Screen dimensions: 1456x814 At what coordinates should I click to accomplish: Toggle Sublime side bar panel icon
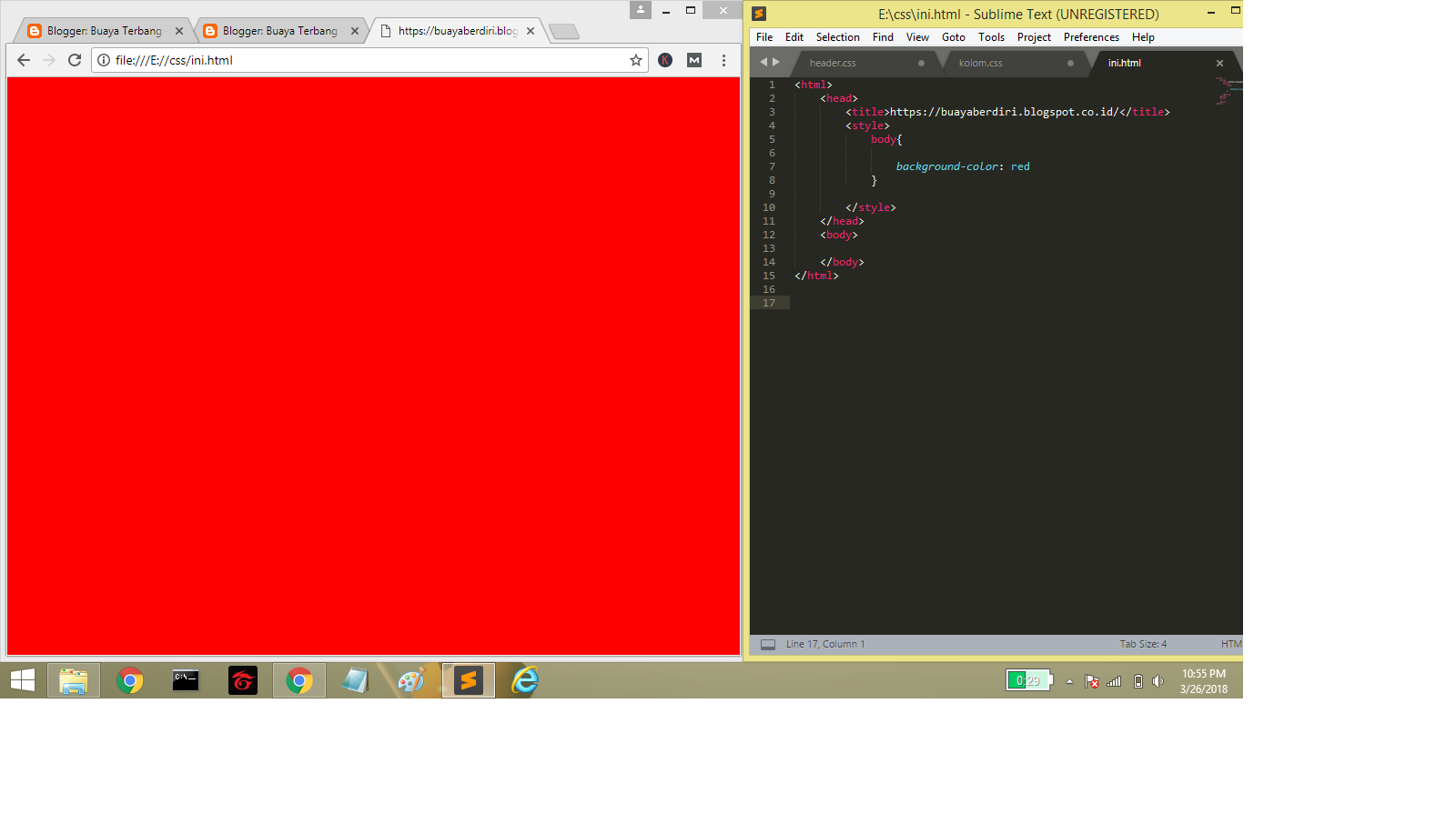click(768, 644)
